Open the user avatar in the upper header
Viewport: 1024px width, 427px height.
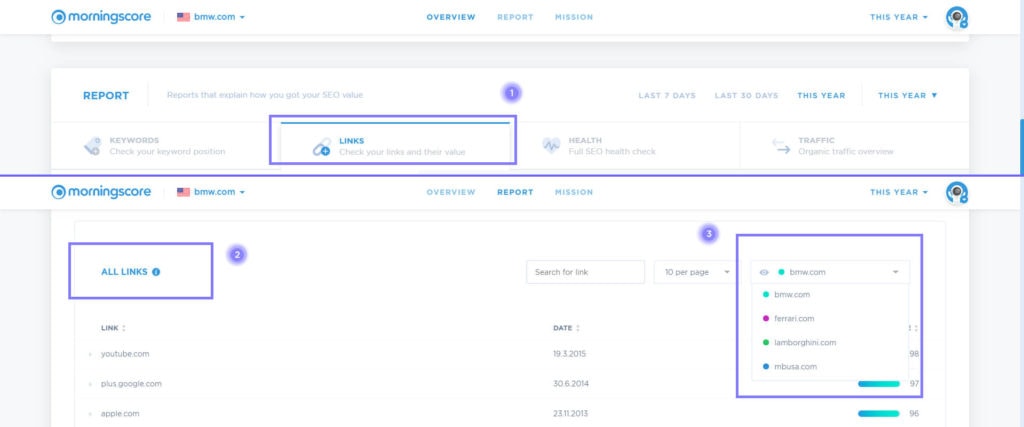[957, 18]
